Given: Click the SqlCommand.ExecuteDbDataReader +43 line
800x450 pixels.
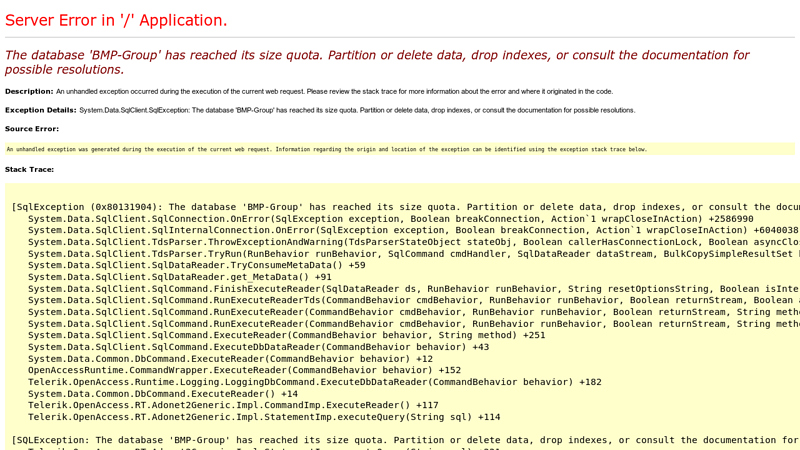Looking at the screenshot, I should point(258,347).
